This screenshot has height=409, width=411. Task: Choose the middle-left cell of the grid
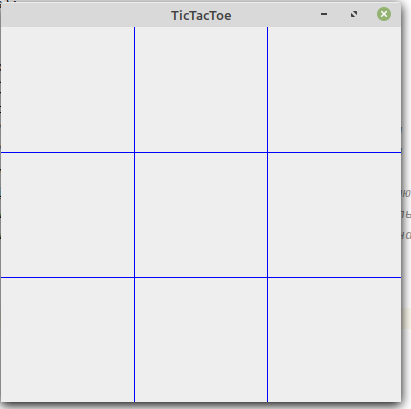click(x=67, y=215)
